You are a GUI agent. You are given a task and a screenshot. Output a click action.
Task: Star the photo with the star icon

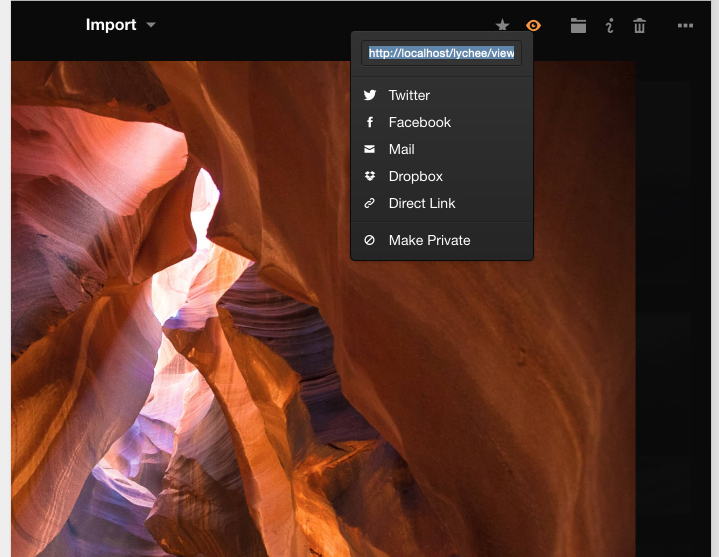point(502,26)
